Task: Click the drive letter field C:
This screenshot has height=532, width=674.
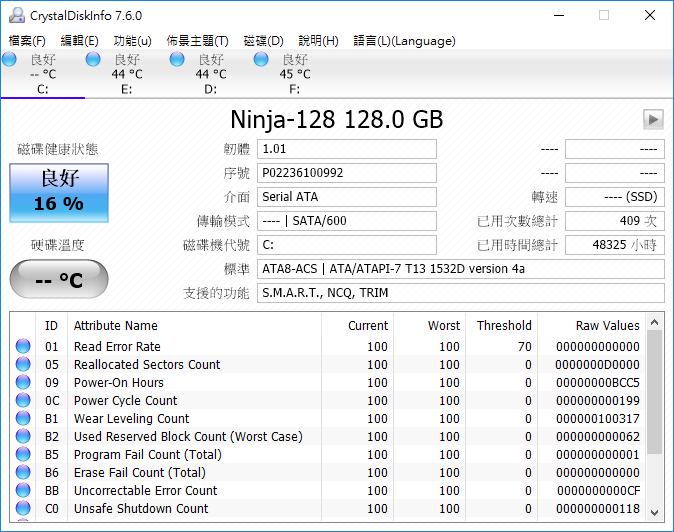Action: click(347, 245)
